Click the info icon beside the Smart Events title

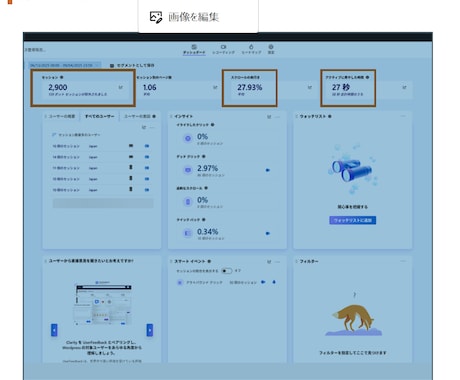tap(209, 261)
